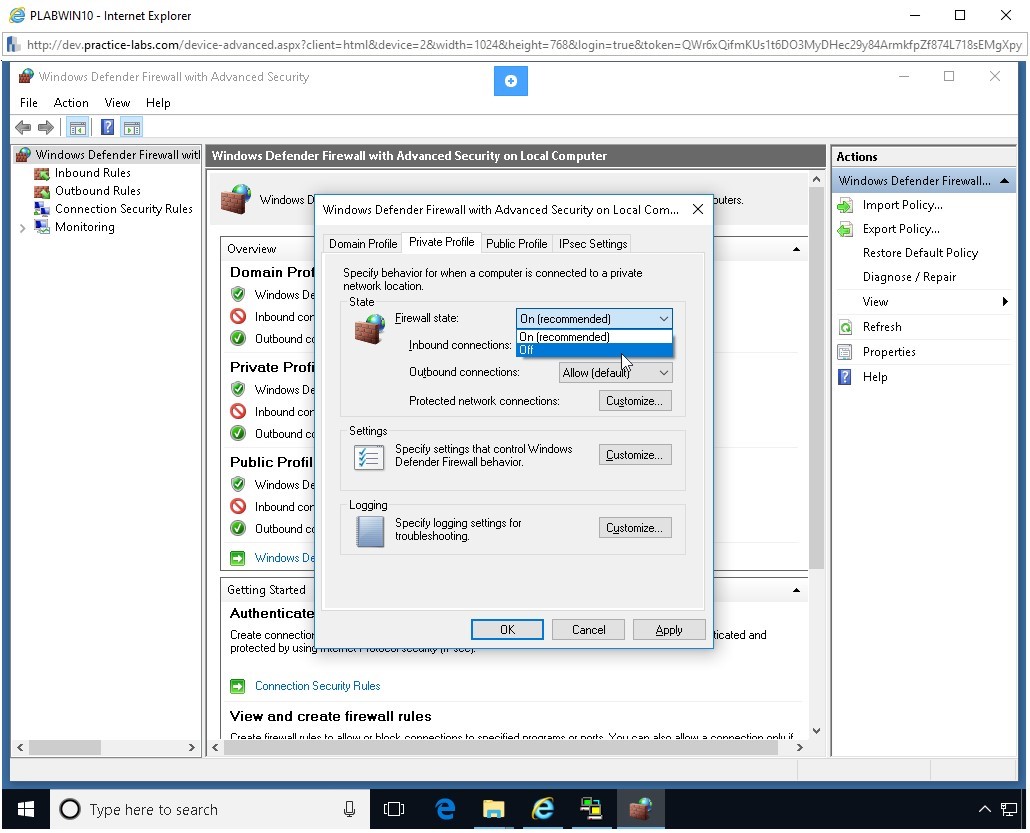Viewport: 1030px width, 833px height.
Task: Click the Apply button
Action: pos(668,630)
